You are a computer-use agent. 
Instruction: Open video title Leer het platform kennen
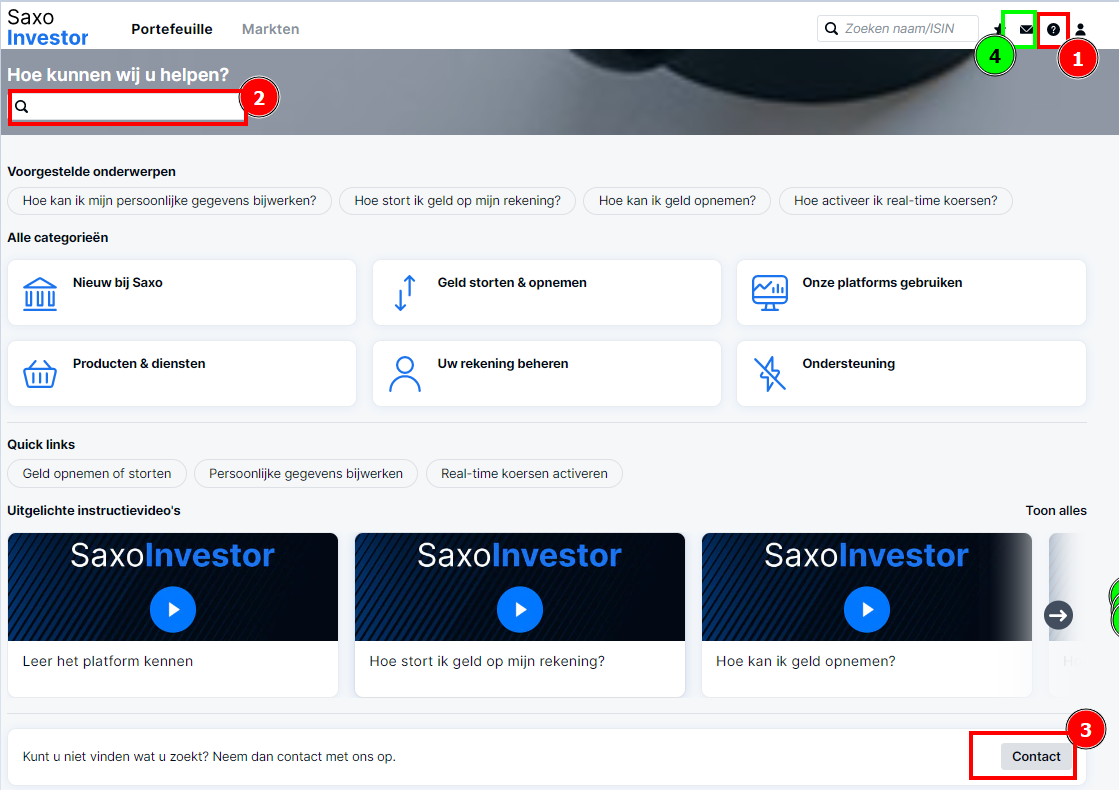click(108, 661)
